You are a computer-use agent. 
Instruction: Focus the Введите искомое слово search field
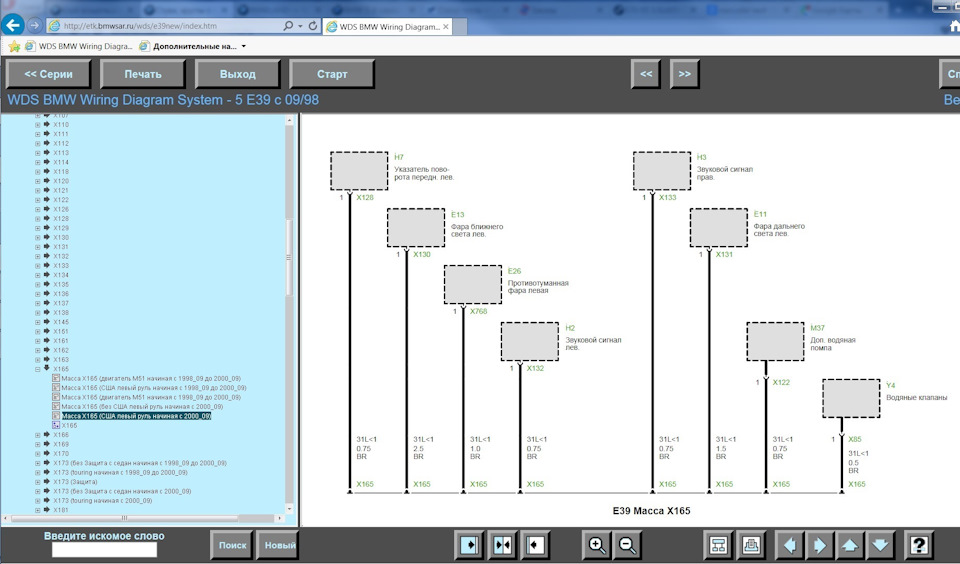[104, 550]
